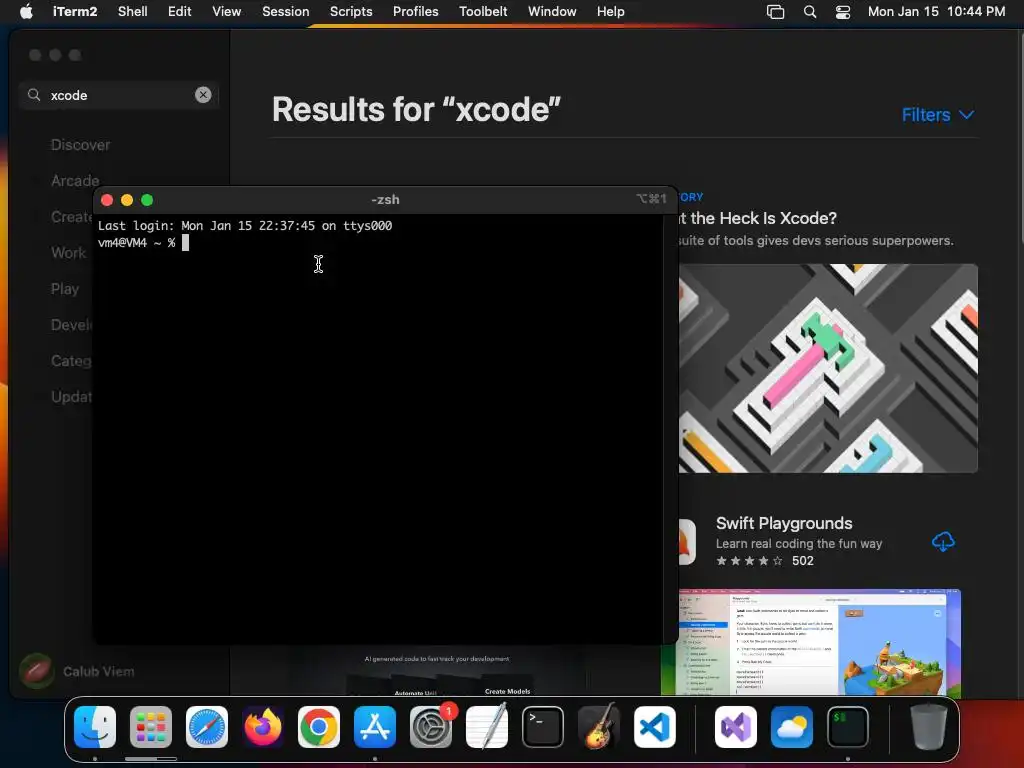Click the xcode search input field
Image resolution: width=1024 pixels, height=768 pixels.
(118, 95)
